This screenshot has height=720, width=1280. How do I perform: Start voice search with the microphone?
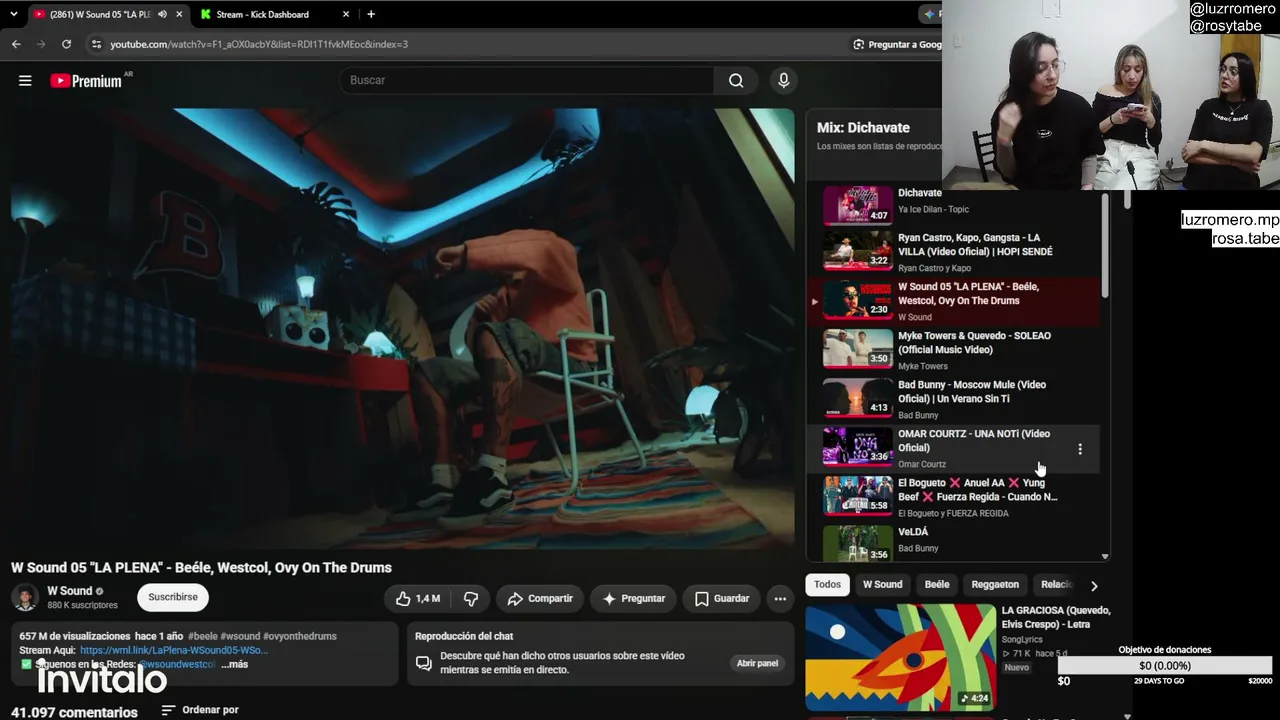tap(784, 80)
